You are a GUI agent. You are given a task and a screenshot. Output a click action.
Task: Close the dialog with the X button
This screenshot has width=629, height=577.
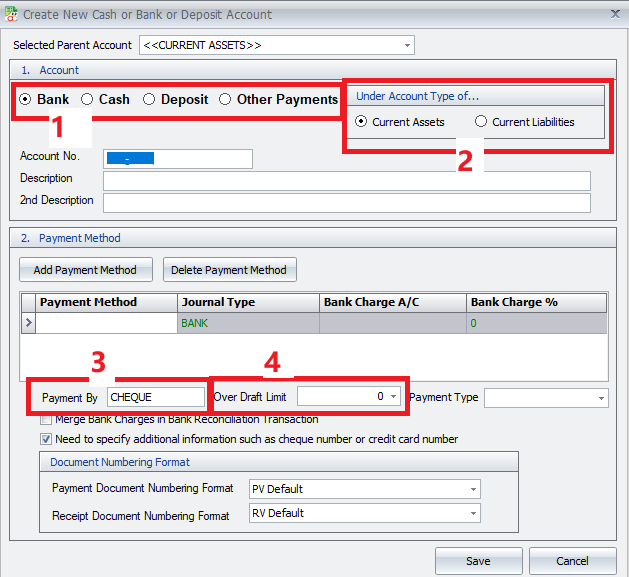[x=612, y=14]
